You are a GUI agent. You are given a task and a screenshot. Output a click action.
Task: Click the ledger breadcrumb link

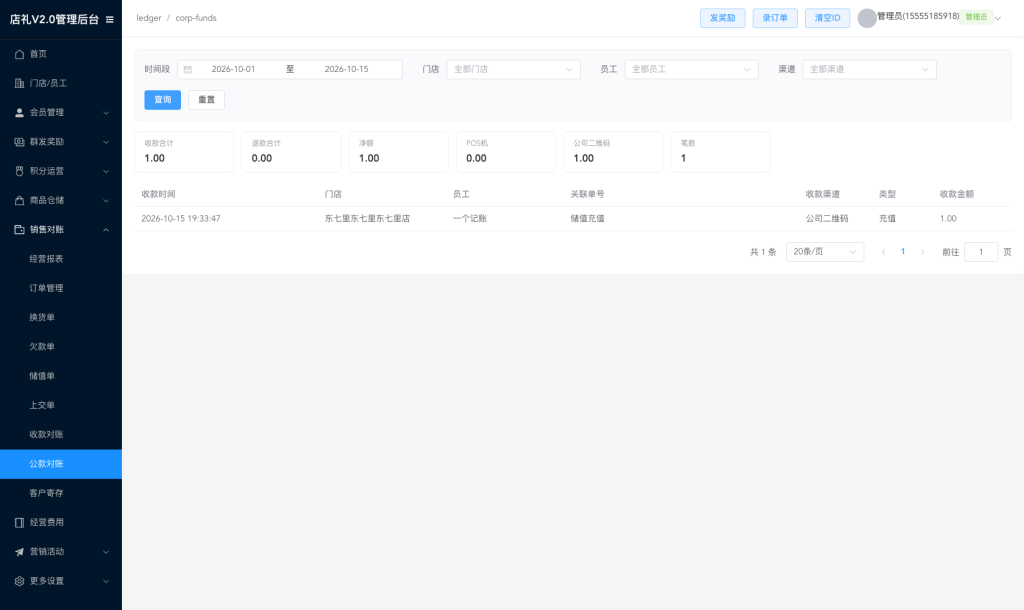point(149,18)
